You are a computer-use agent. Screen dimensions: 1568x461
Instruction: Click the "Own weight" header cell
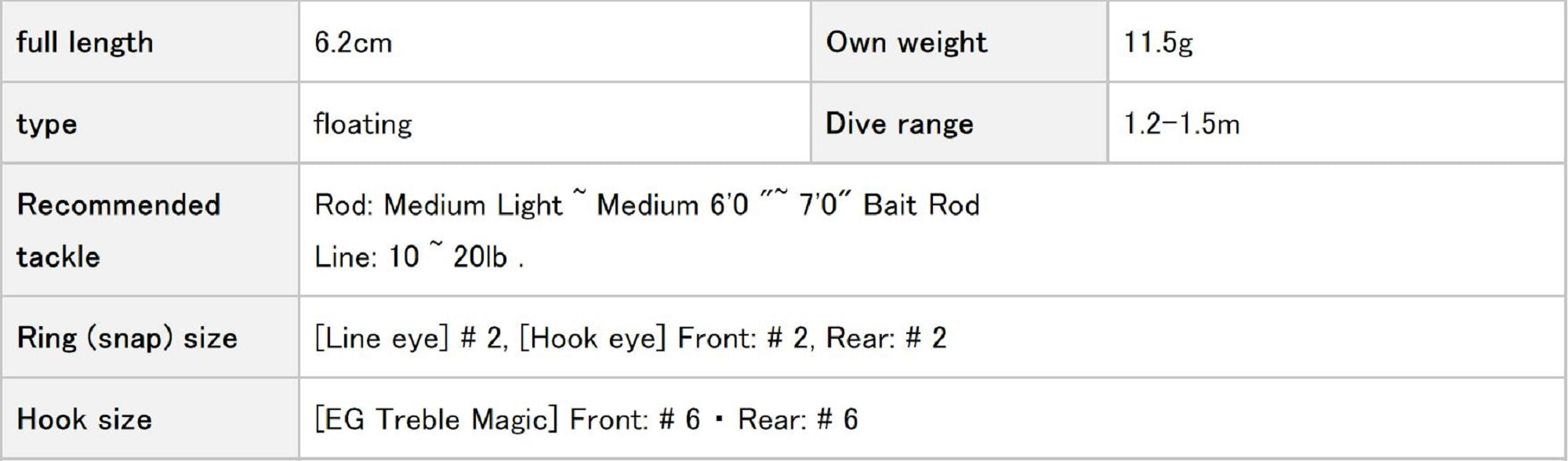tap(906, 42)
